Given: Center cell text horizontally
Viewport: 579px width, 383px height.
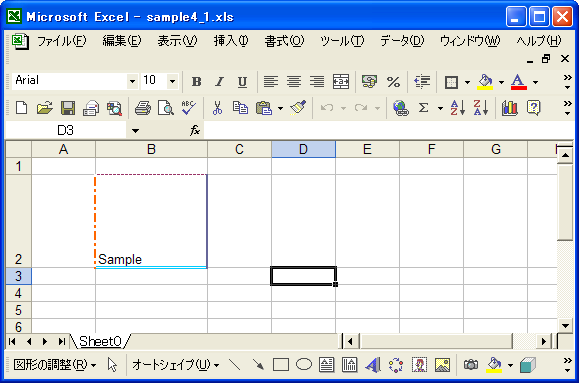Looking at the screenshot, I should pos(294,82).
